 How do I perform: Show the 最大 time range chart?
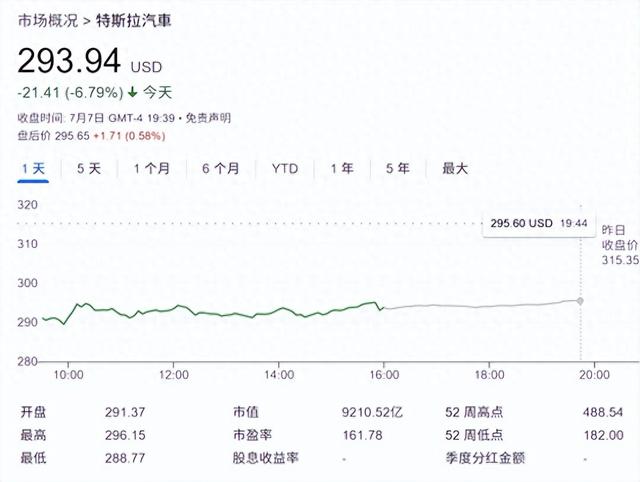[455, 169]
